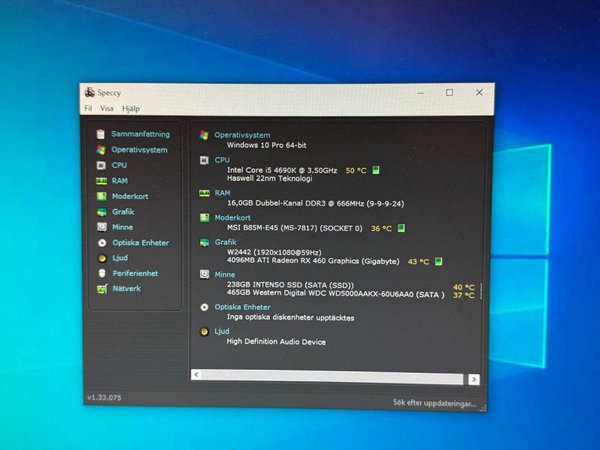Click the Minne heading link in summary
The width and height of the screenshot is (600, 450).
coord(225,274)
